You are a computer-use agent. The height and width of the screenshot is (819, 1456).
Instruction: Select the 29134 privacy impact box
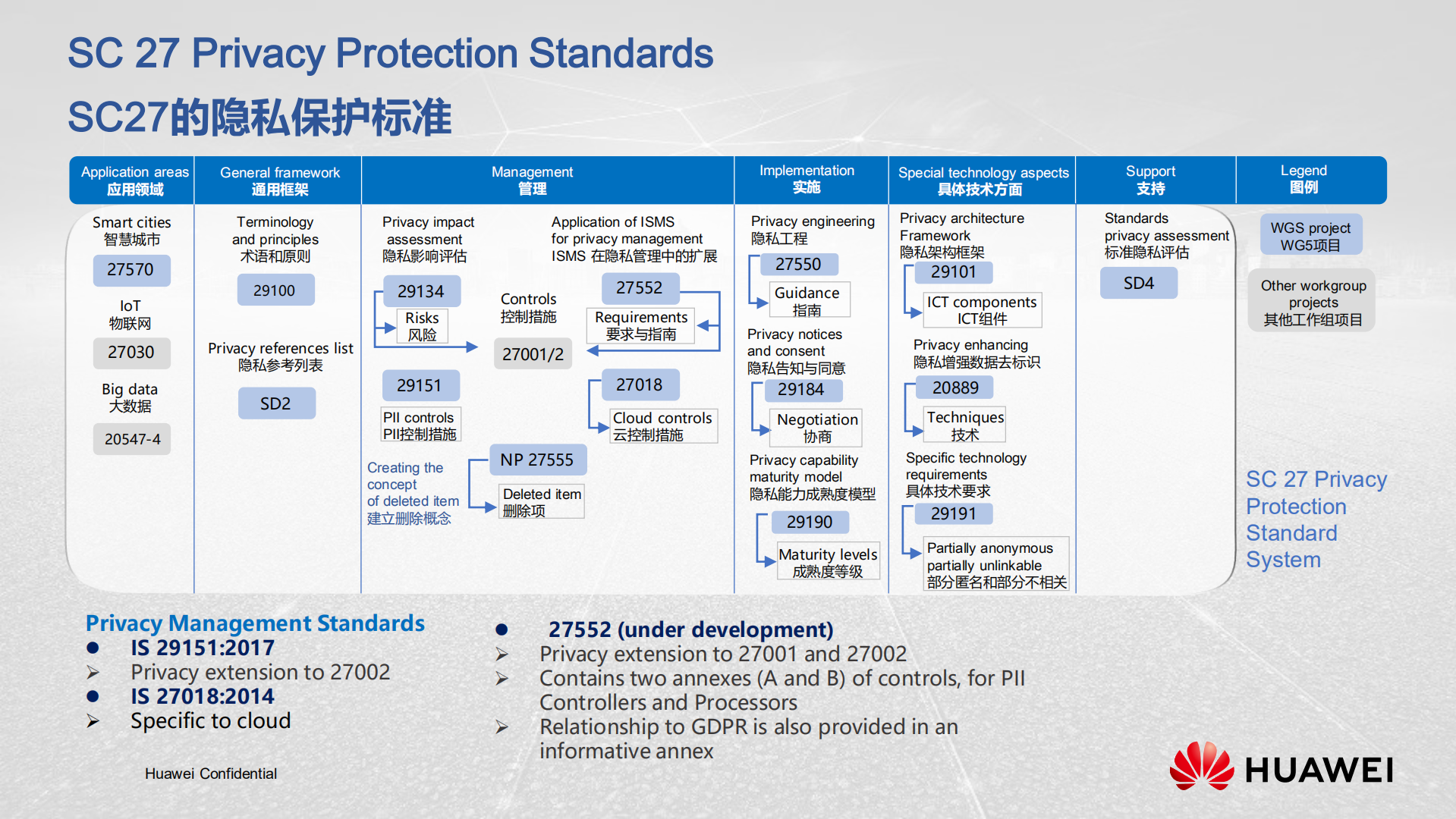(x=420, y=291)
